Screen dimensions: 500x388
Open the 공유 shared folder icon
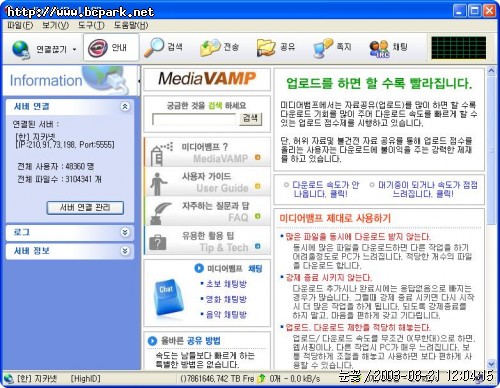tap(276, 47)
